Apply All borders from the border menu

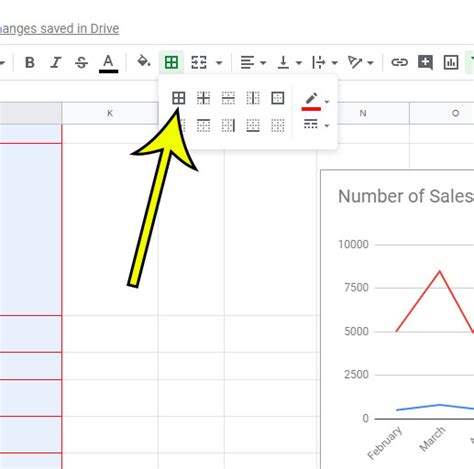tap(179, 98)
